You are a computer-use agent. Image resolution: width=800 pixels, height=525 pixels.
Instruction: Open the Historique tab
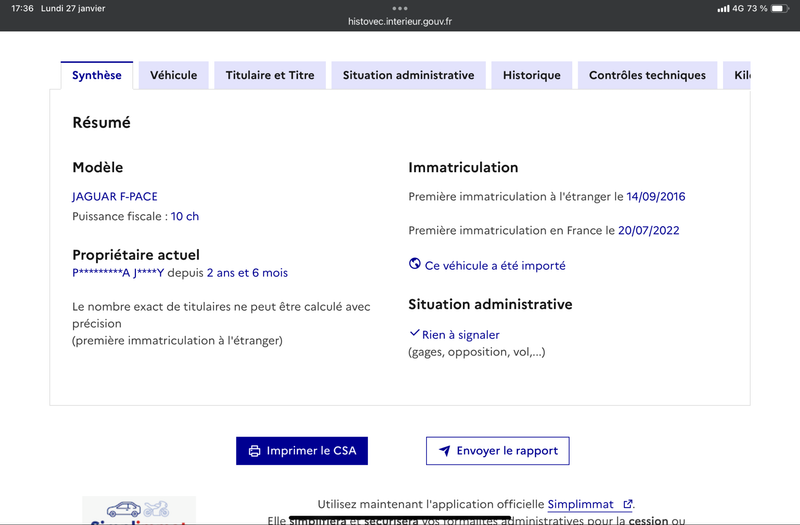pos(532,76)
